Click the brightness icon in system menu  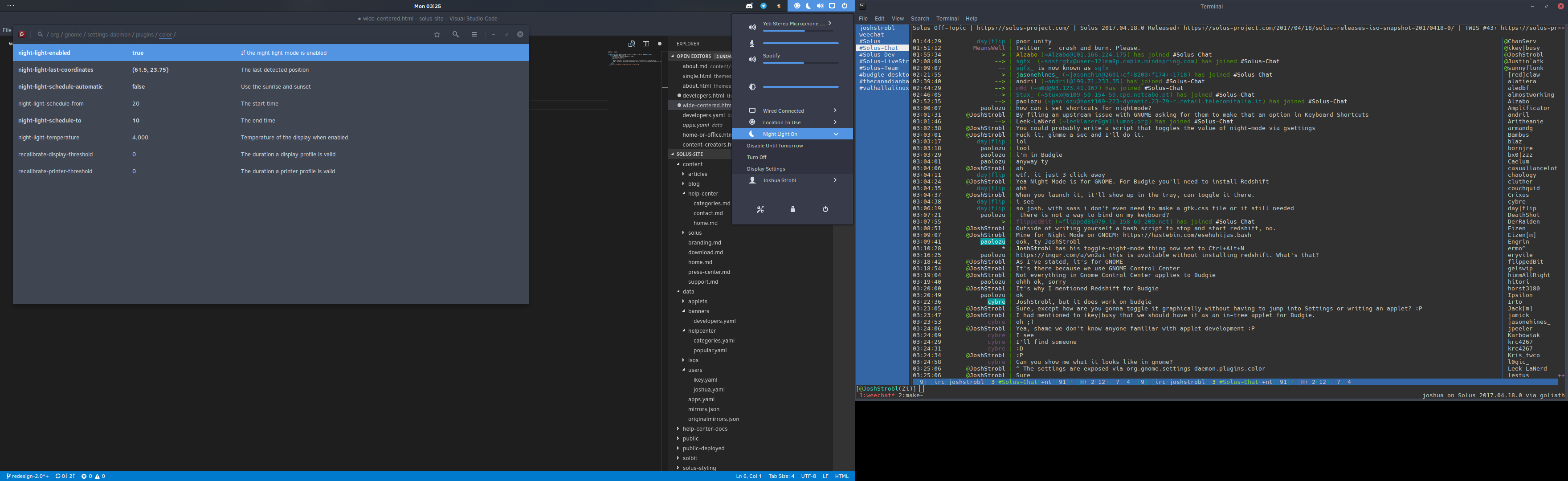[752, 87]
